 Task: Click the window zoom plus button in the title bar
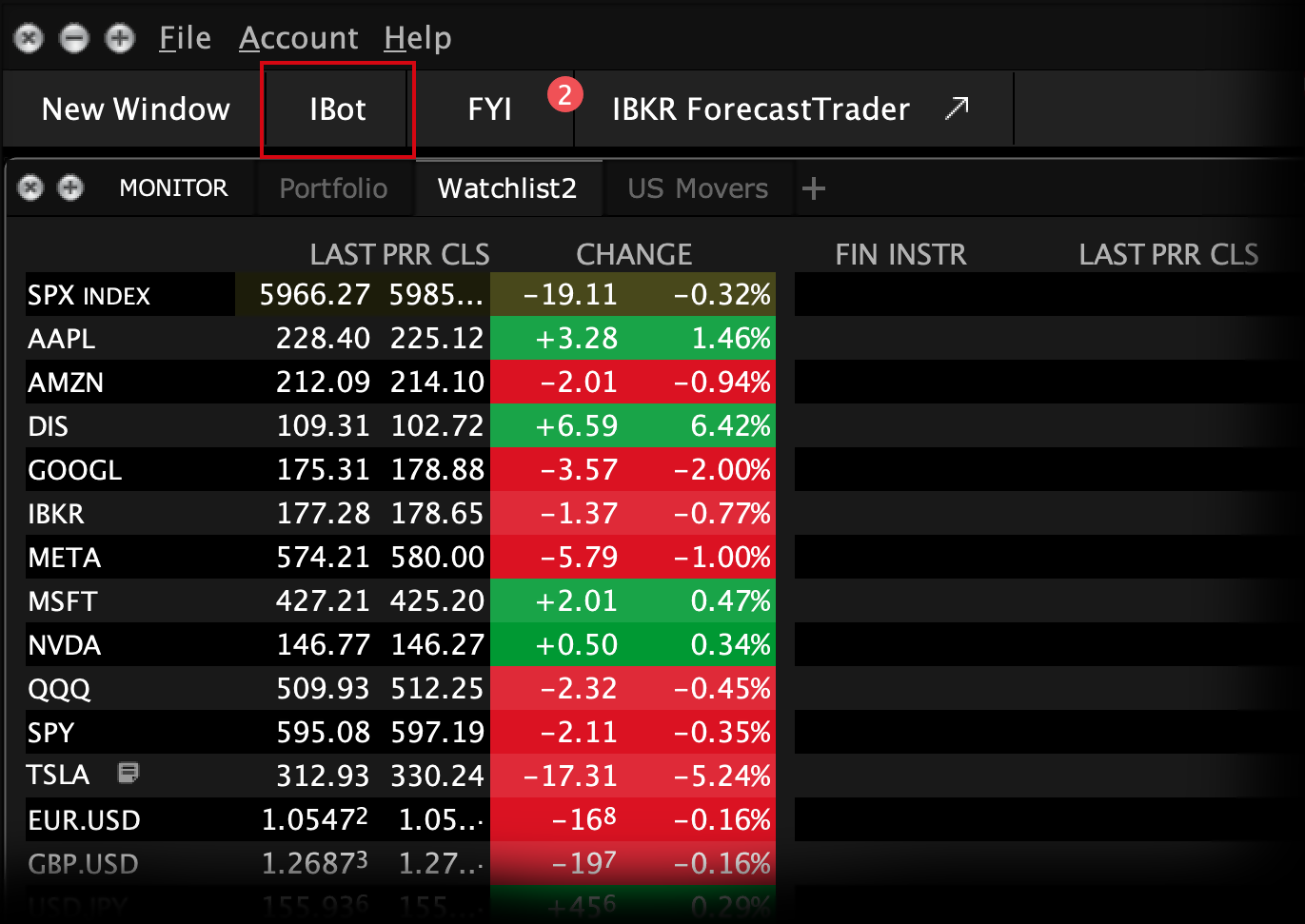(119, 38)
